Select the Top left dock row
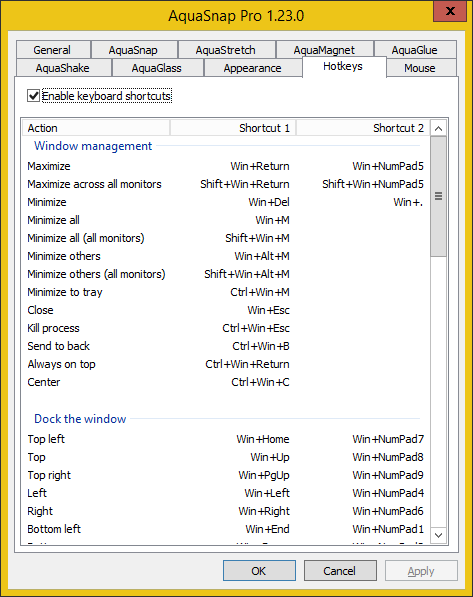This screenshot has height=597, width=473. [226, 439]
